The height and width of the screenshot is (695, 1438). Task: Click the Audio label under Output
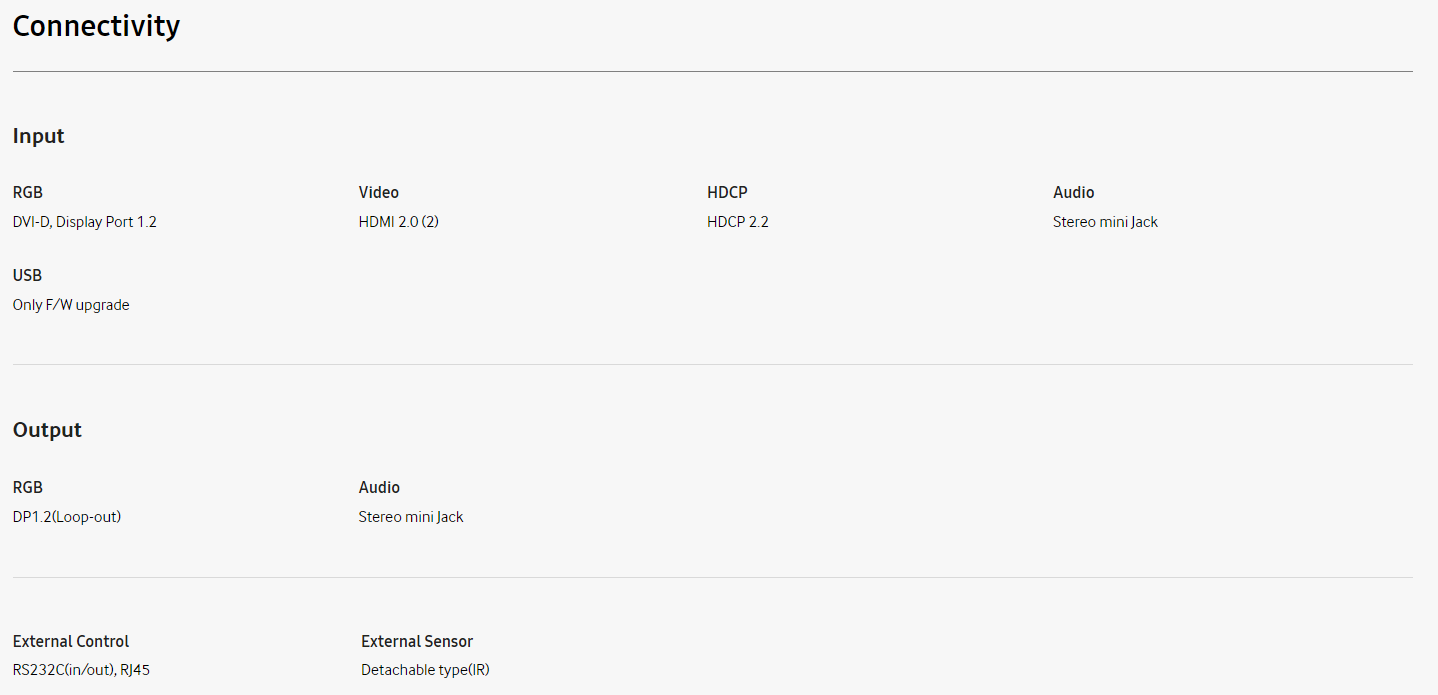(379, 487)
